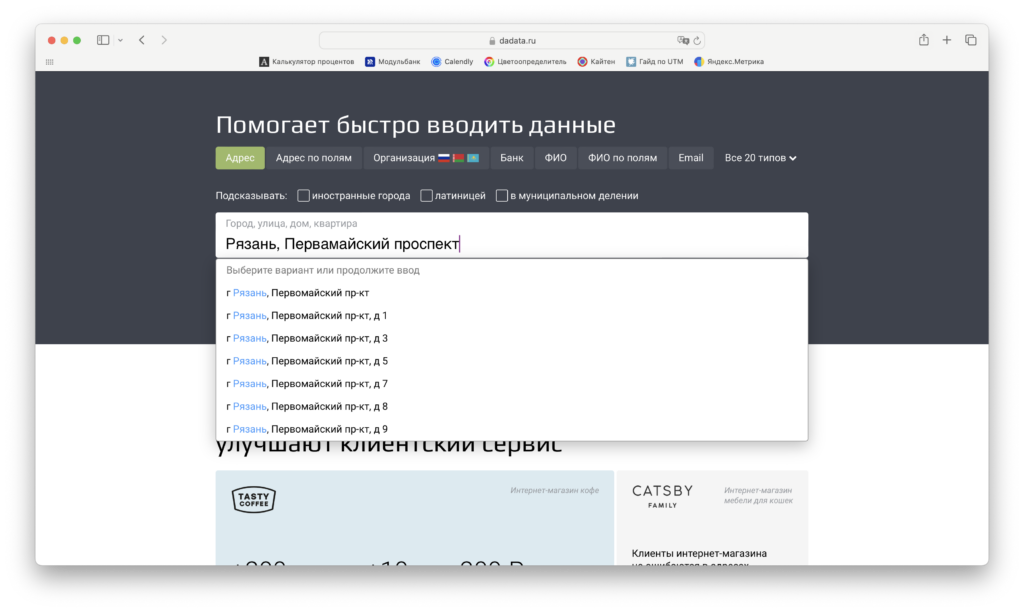The height and width of the screenshot is (612, 1024).
Task: Add a new tab with the plus icon
Action: 946,40
